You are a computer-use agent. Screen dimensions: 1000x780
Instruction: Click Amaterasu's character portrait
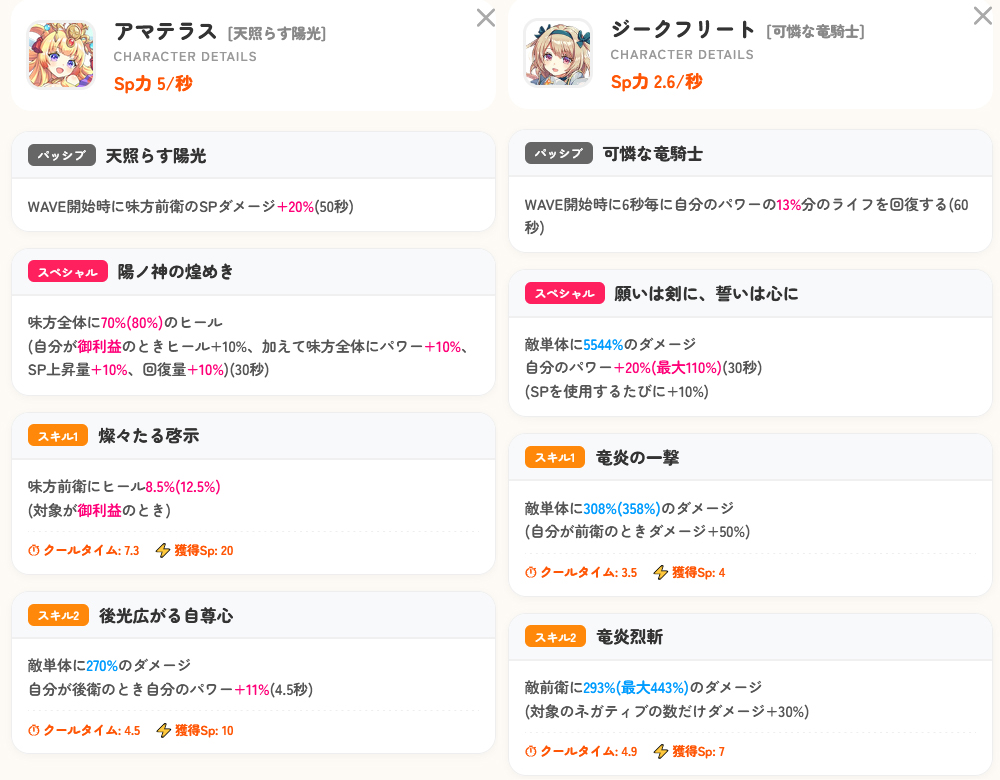(x=60, y=54)
